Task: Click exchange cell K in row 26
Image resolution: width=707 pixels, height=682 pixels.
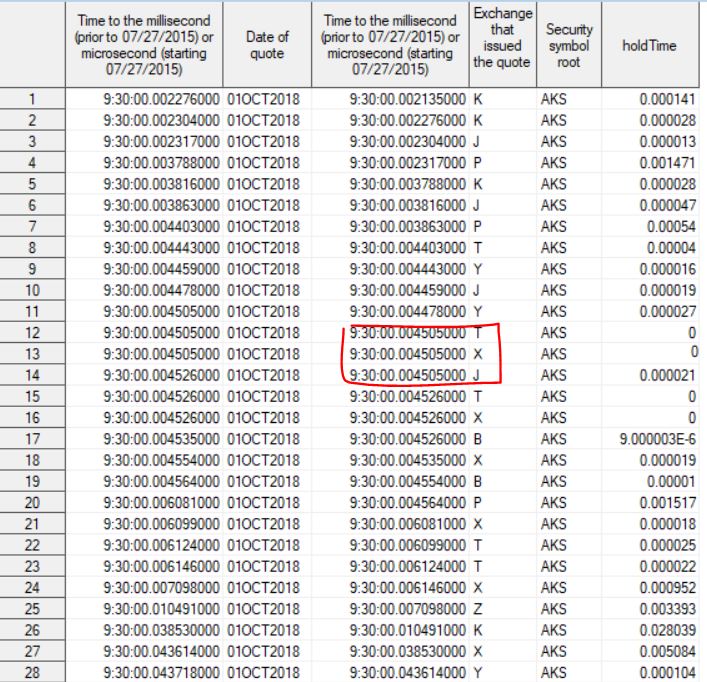Action: 478,630
